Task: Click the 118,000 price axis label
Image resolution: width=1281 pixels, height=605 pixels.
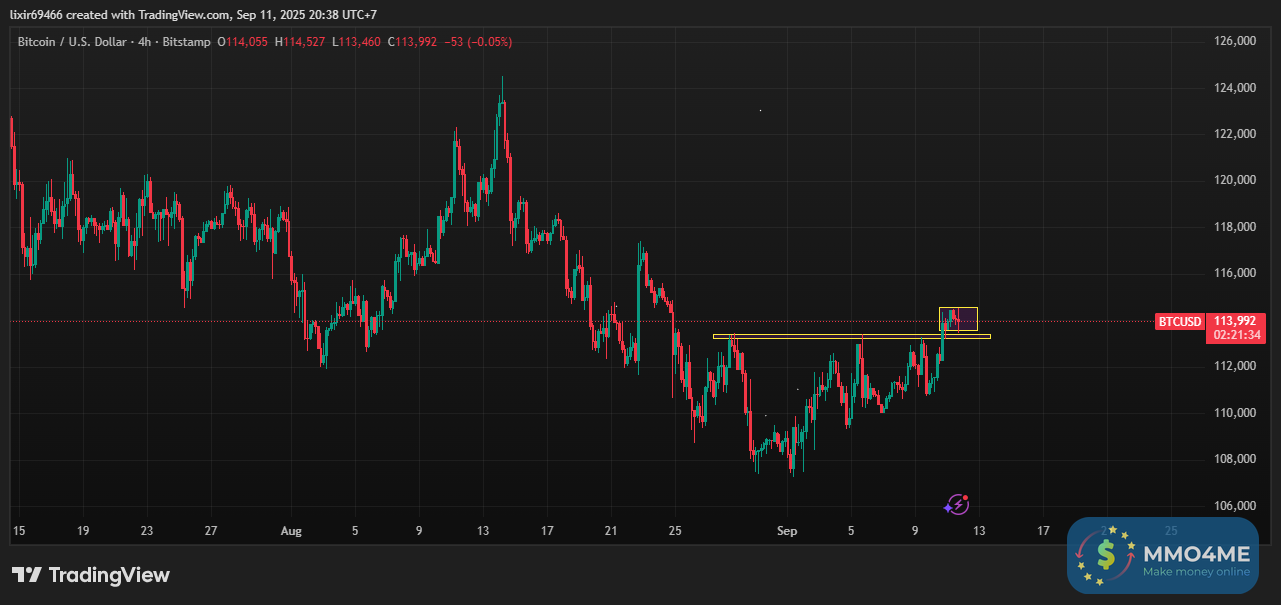Action: click(1235, 227)
